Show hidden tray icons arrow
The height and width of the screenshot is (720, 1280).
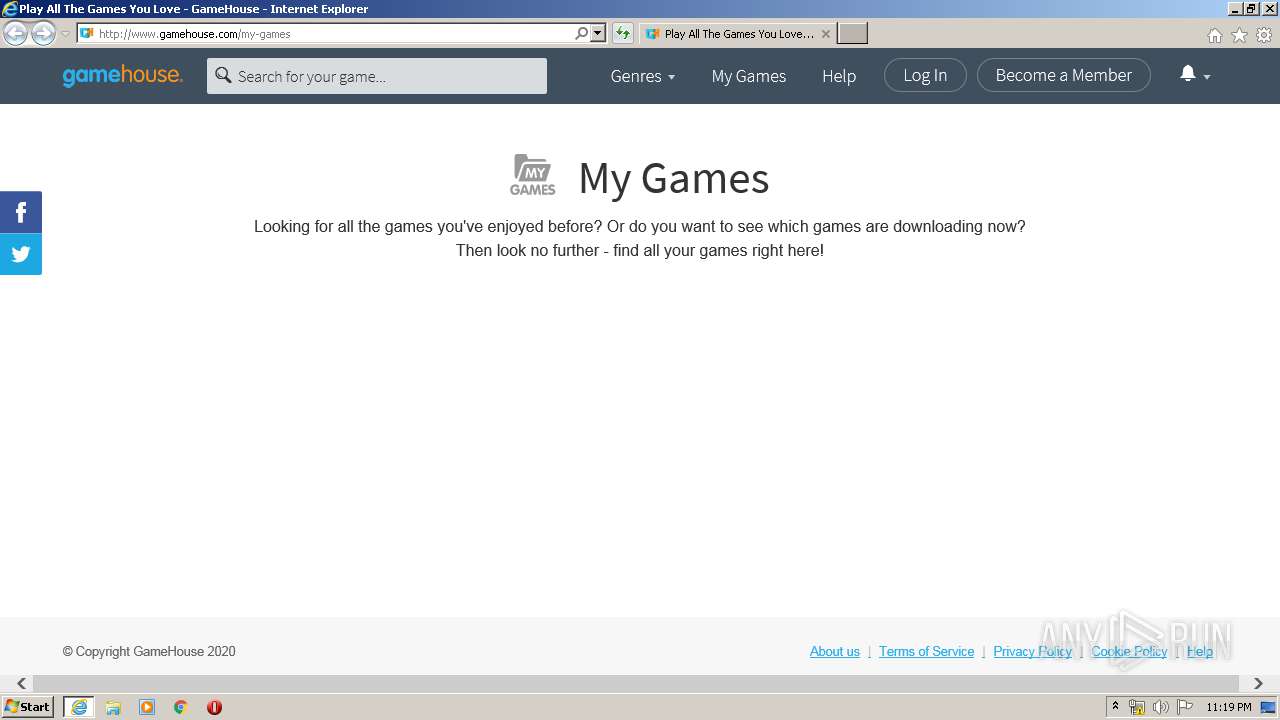tap(1116, 707)
